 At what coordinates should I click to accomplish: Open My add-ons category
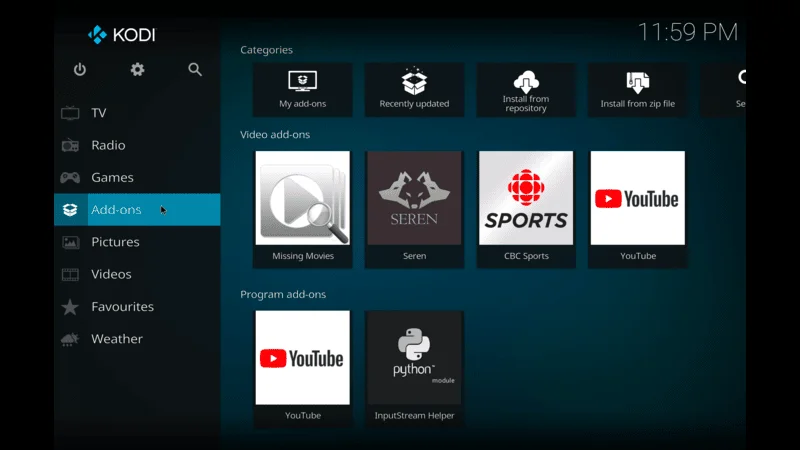[303, 90]
